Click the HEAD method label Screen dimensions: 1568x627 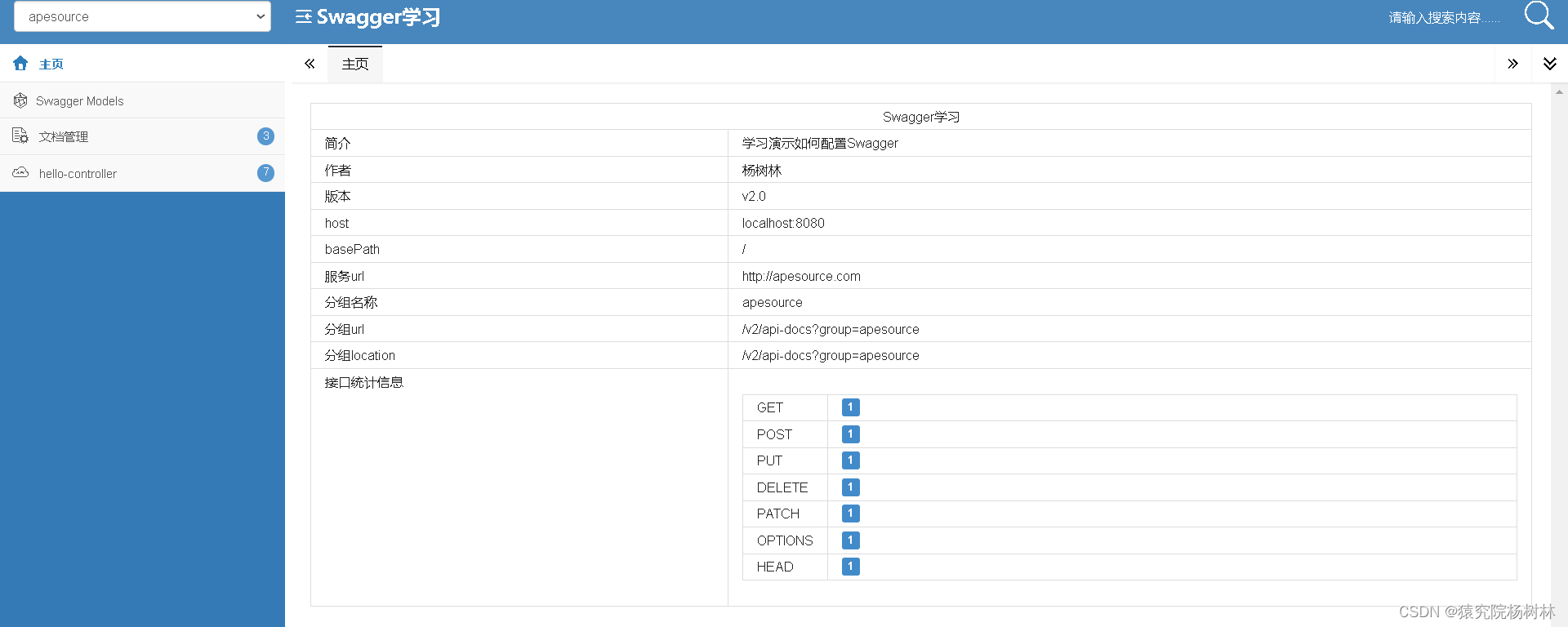[x=775, y=567]
